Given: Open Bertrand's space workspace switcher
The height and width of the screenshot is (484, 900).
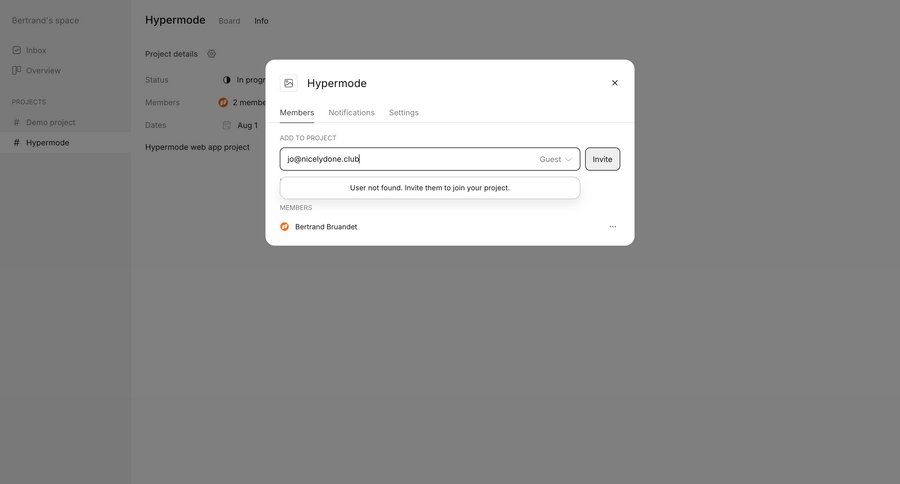Looking at the screenshot, I should pos(45,20).
